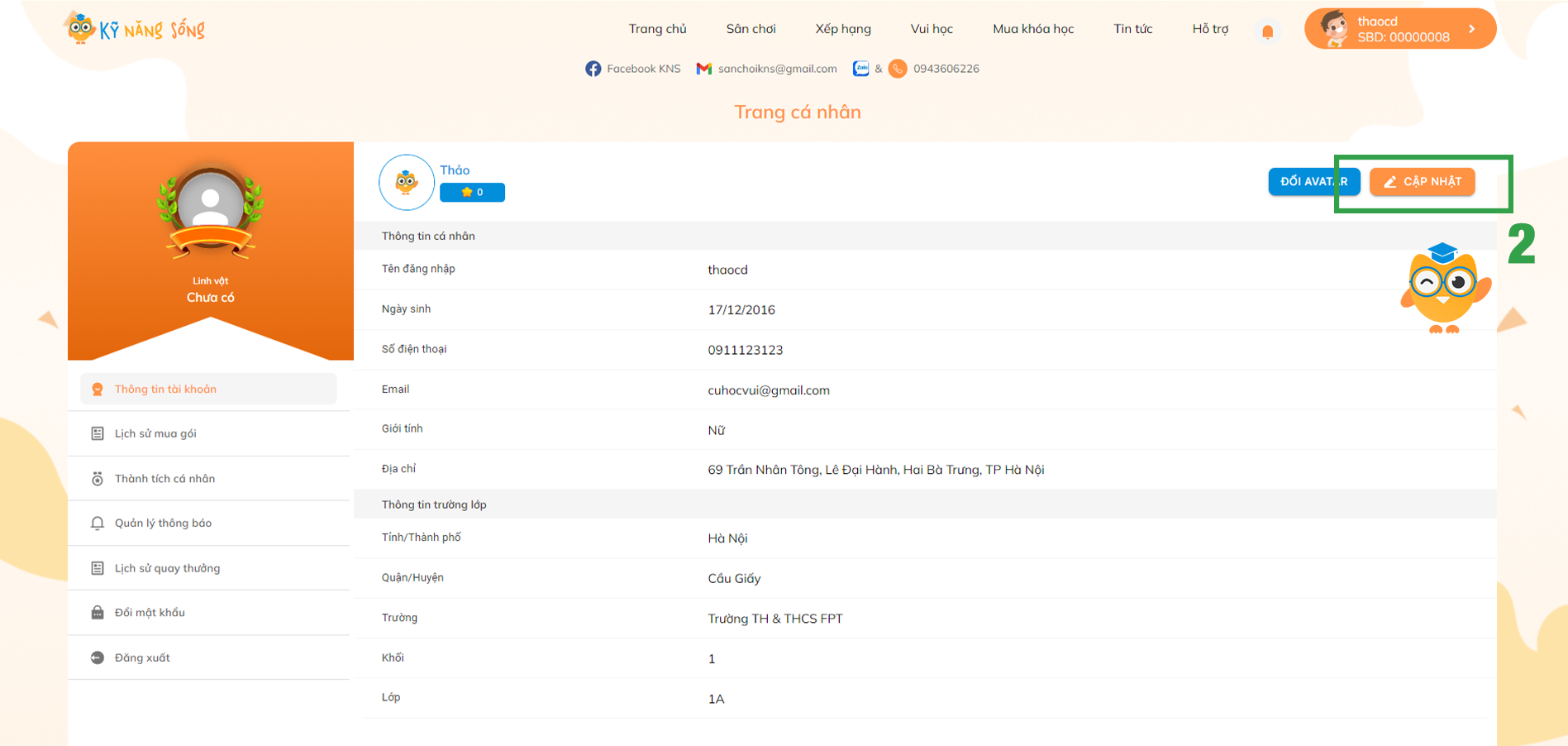Screen dimensions: 1568x746
Task: Click Đăng xuất to log out
Action: (x=142, y=658)
